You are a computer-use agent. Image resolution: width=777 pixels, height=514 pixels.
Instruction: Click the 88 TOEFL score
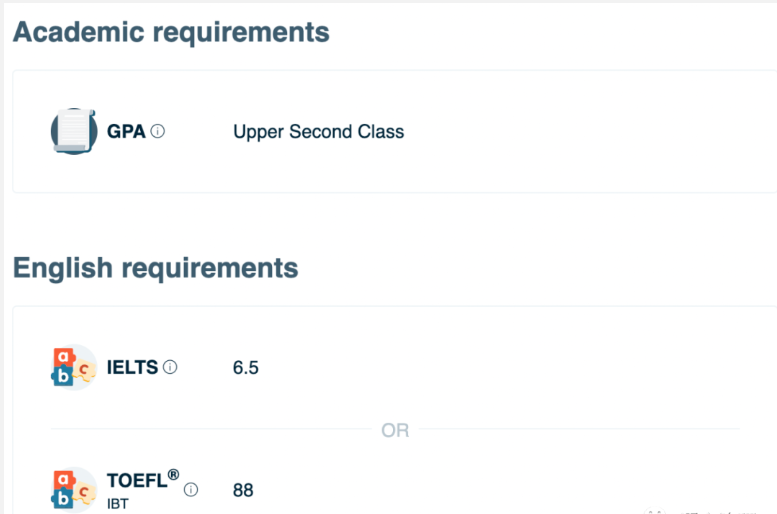pos(243,490)
